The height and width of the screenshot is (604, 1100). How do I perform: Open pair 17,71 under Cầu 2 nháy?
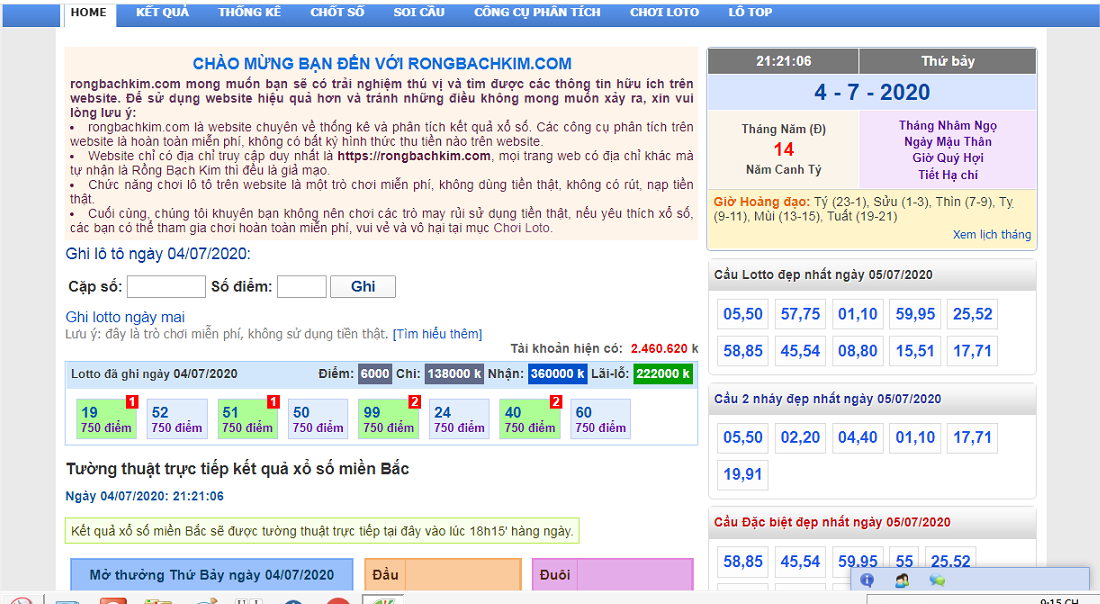(x=972, y=437)
